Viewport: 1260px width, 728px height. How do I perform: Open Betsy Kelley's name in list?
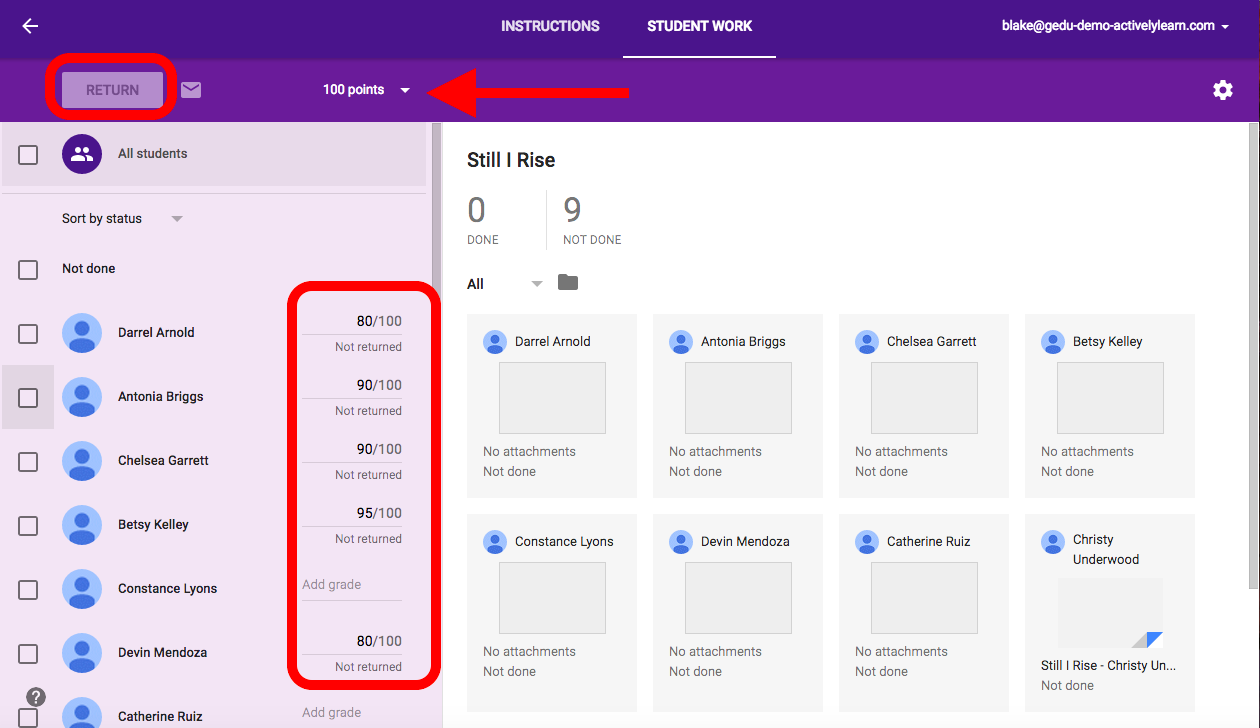[153, 525]
